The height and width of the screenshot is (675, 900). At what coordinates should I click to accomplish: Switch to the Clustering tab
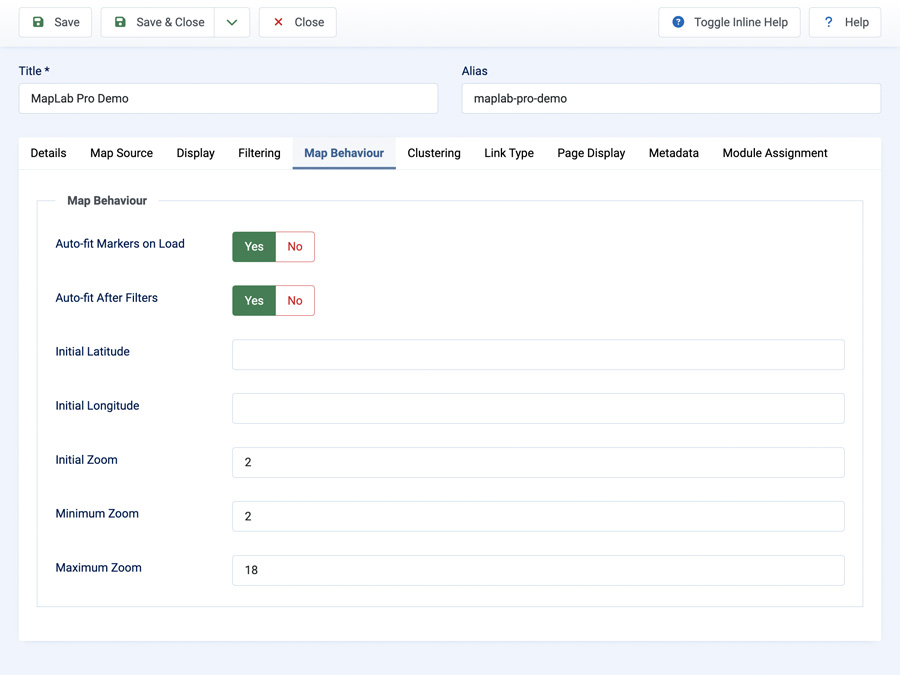click(434, 153)
